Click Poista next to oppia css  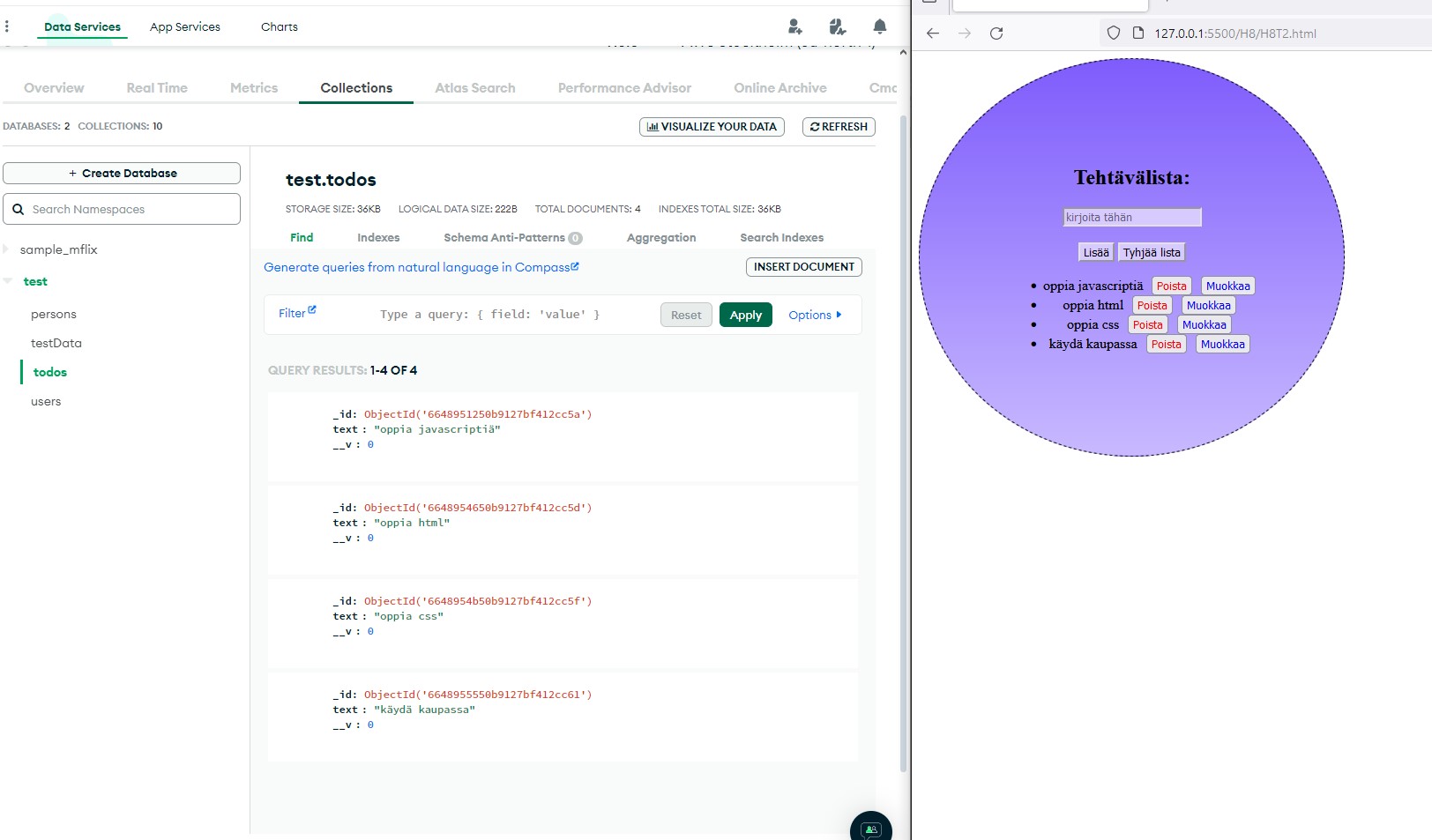click(x=1147, y=325)
